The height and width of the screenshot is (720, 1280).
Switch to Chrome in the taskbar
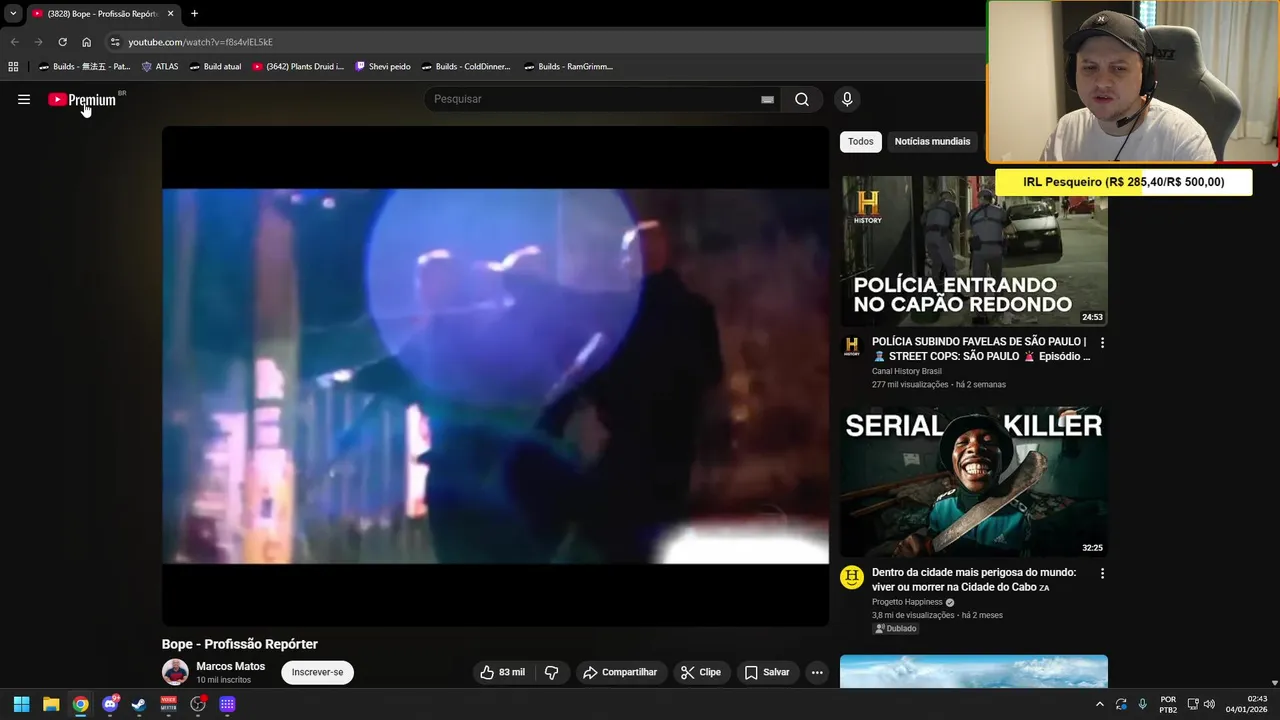(80, 704)
